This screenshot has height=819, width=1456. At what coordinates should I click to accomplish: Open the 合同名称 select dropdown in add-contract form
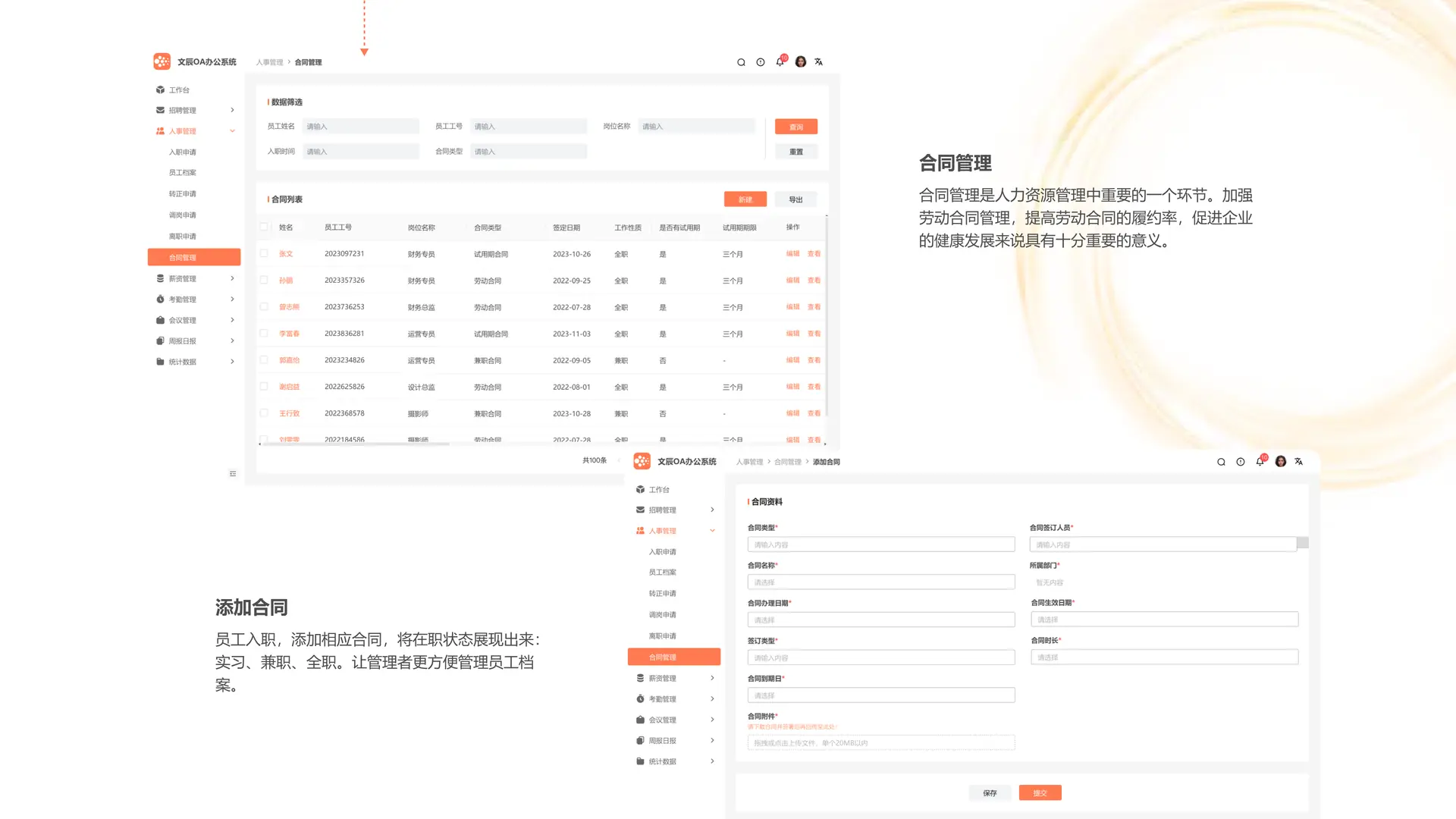[x=881, y=582]
